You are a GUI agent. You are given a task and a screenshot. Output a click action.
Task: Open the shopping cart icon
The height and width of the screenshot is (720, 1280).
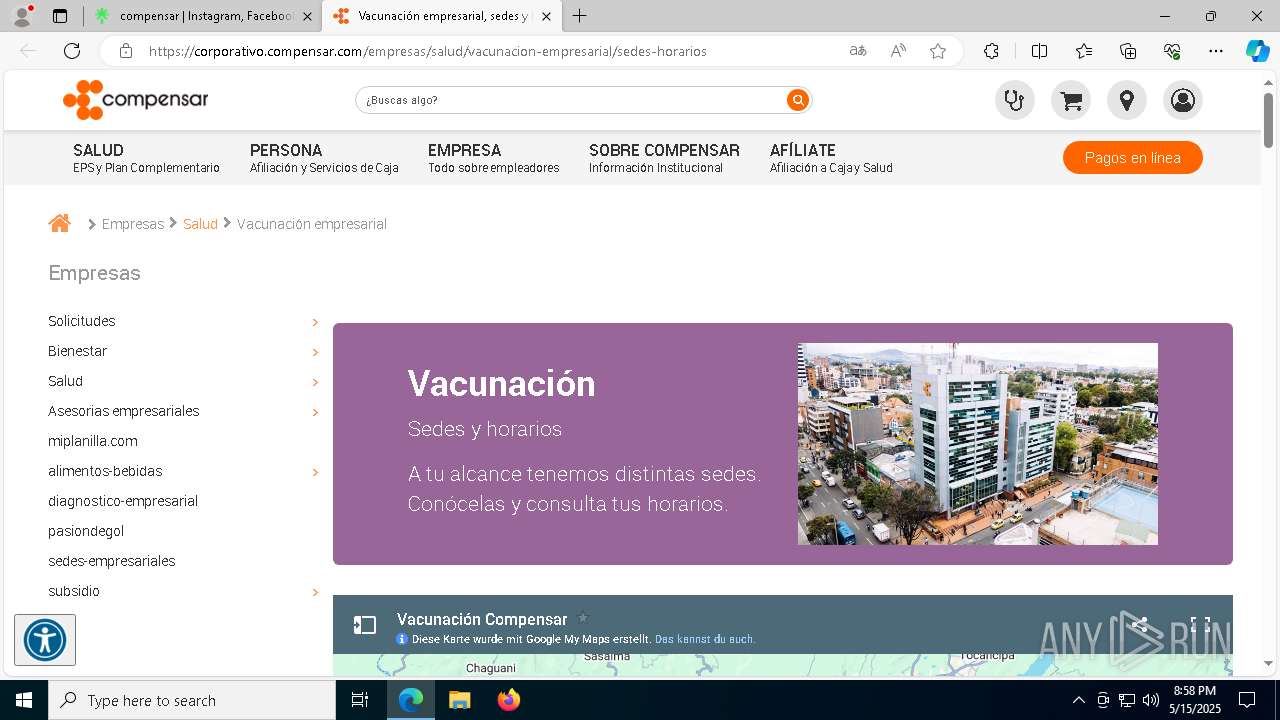point(1071,100)
